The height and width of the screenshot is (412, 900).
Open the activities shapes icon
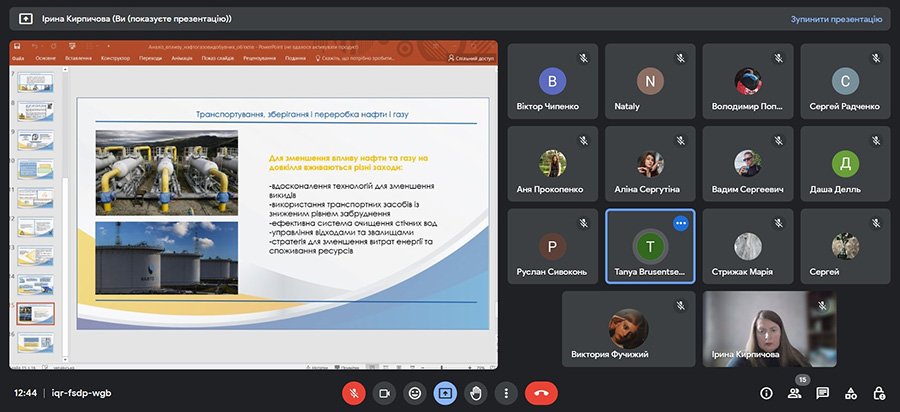[x=851, y=393]
